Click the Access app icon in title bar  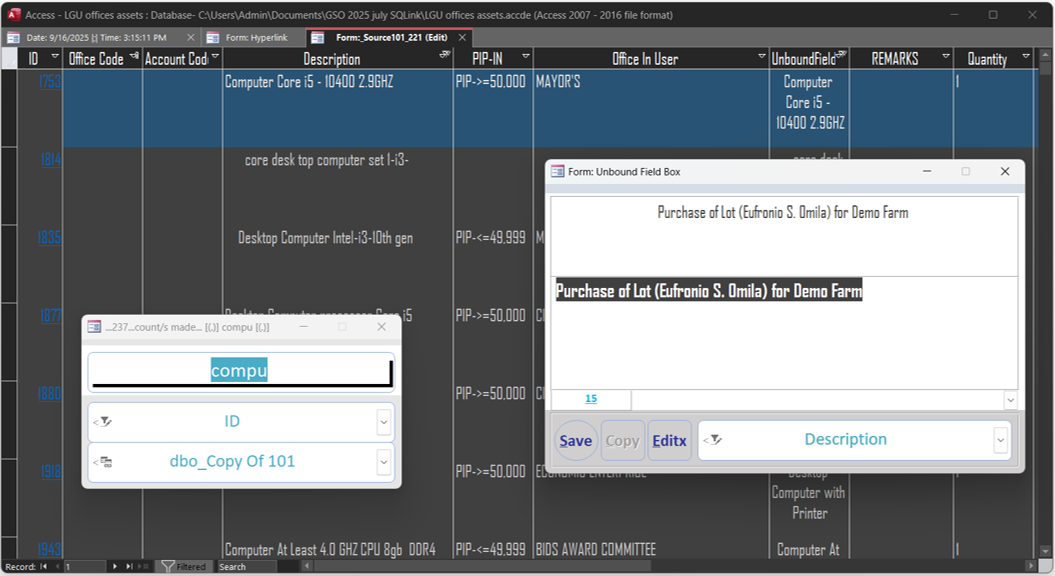(14, 15)
